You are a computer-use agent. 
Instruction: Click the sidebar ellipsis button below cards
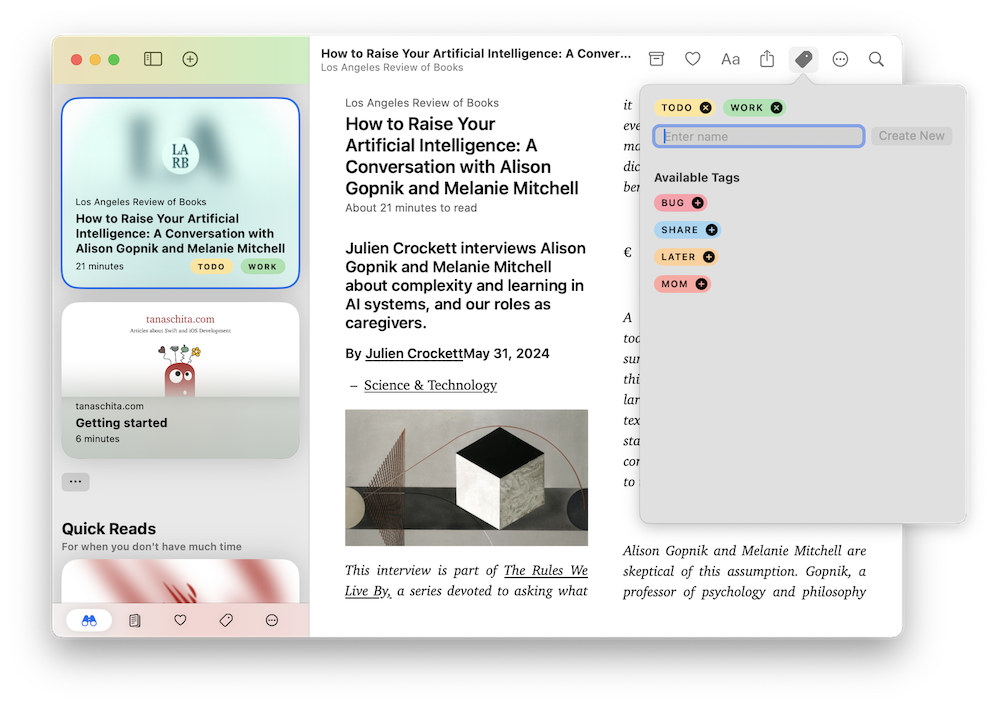[x=75, y=482]
